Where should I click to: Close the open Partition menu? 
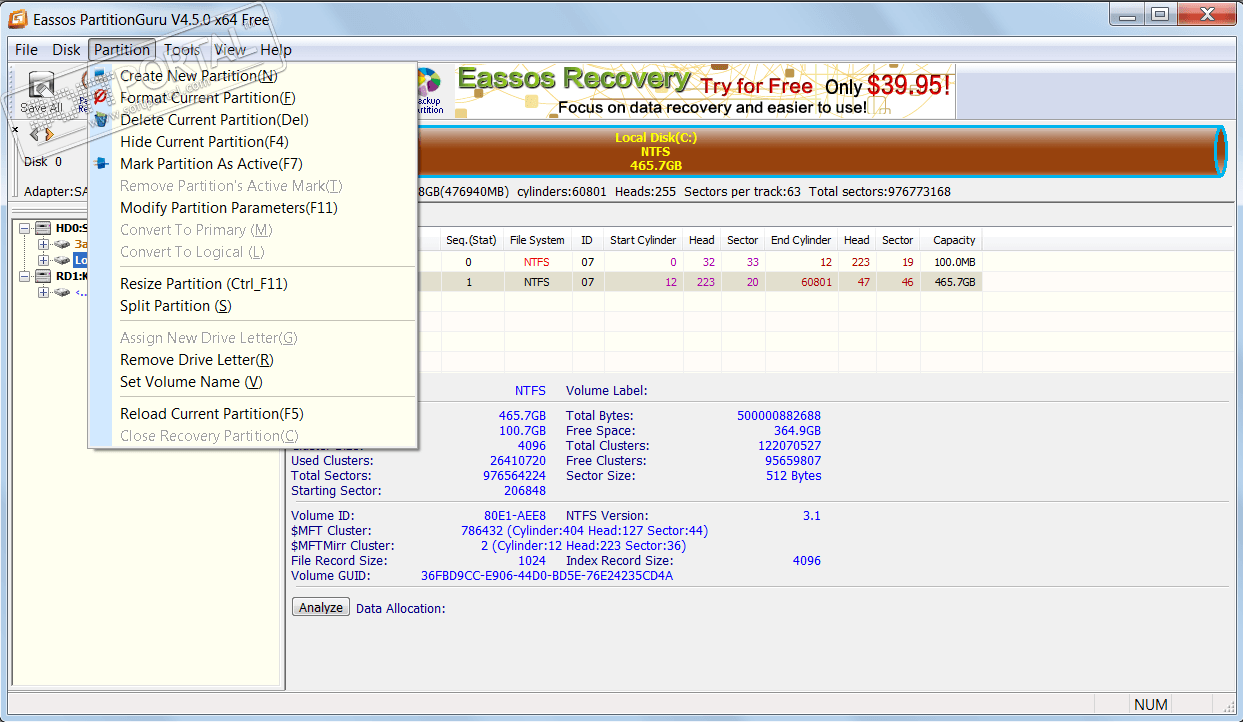(122, 50)
